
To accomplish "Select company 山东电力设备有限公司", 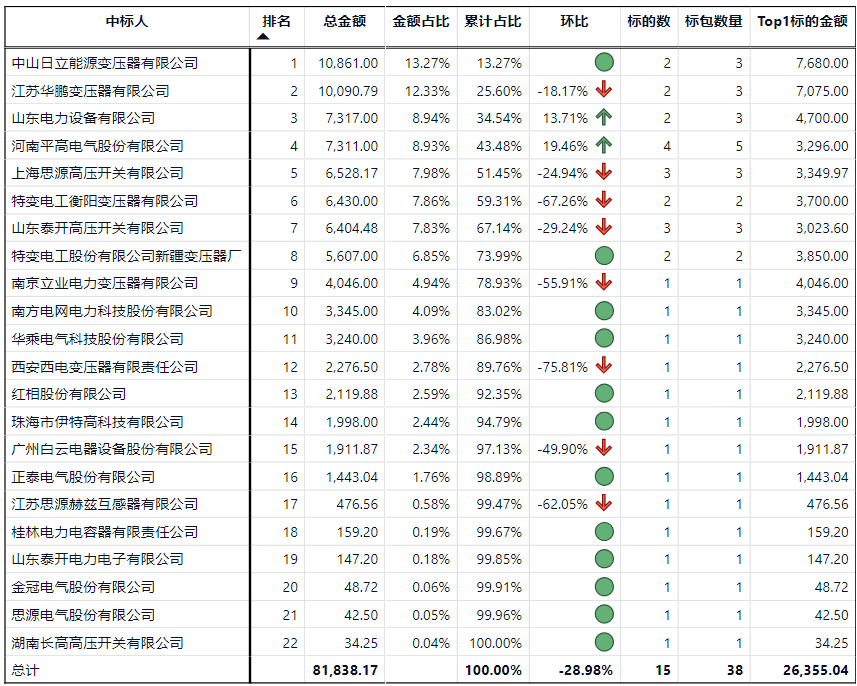I will (83, 118).
